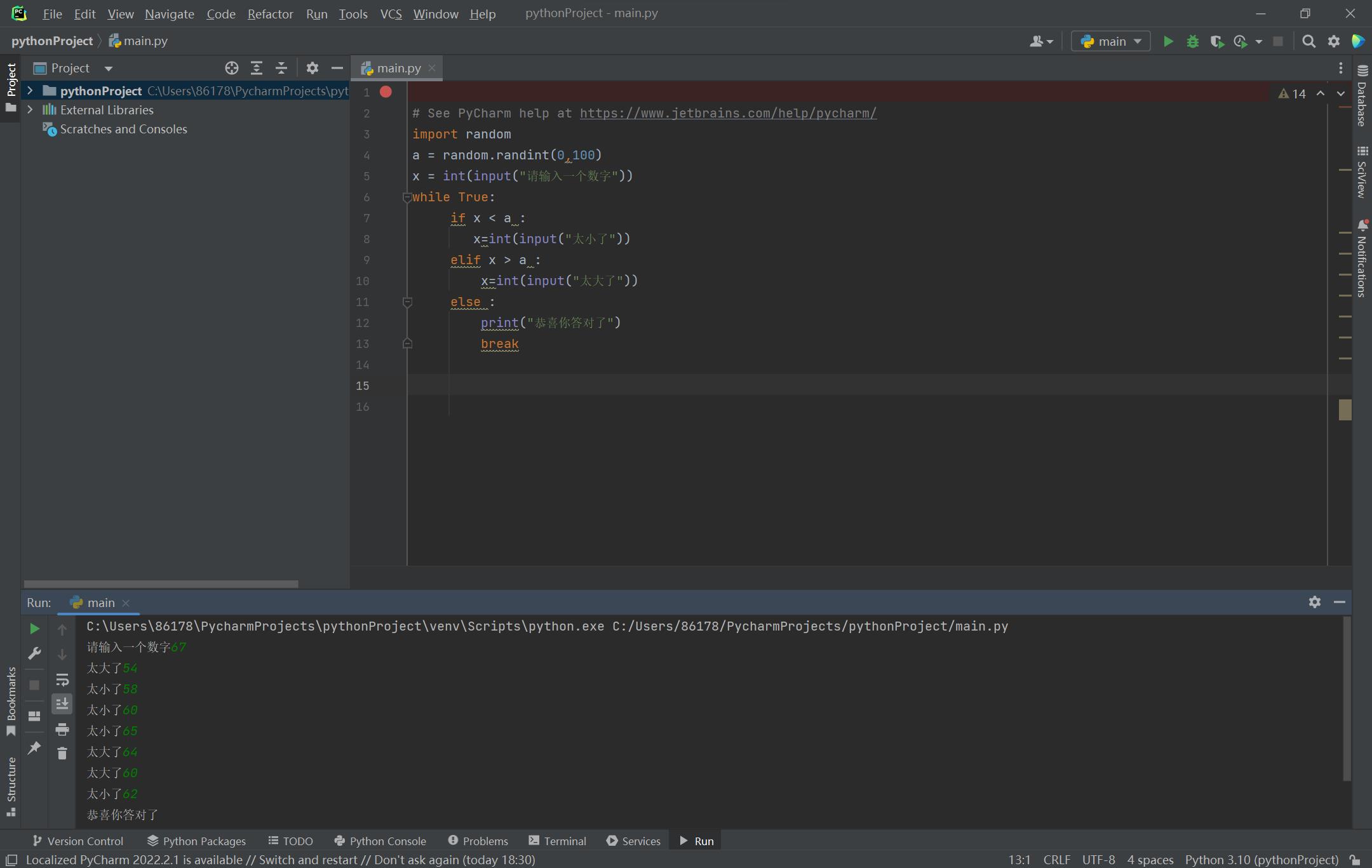The width and height of the screenshot is (1372, 868).
Task: Run main with coverage (shield icon)
Action: (x=1218, y=41)
